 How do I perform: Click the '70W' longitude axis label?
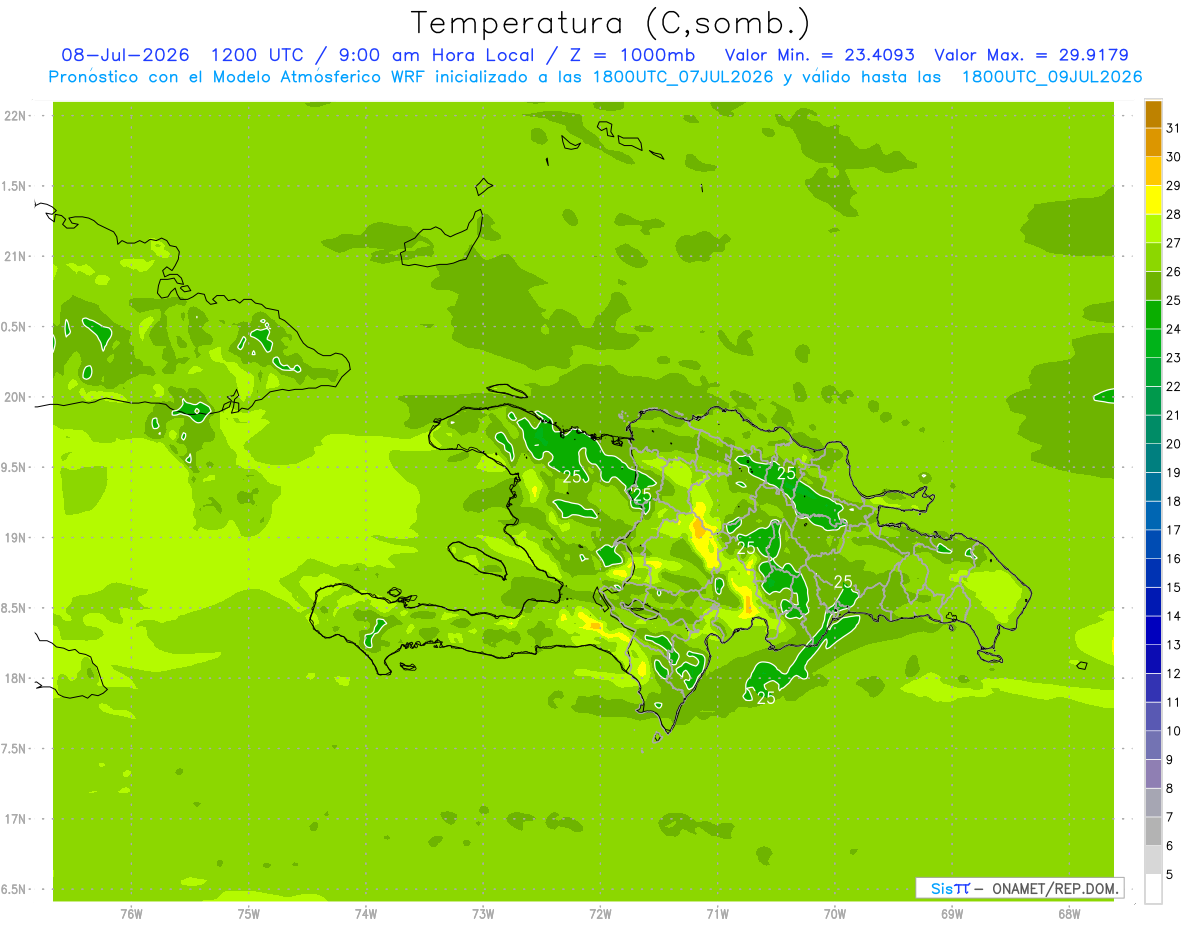pos(835,913)
